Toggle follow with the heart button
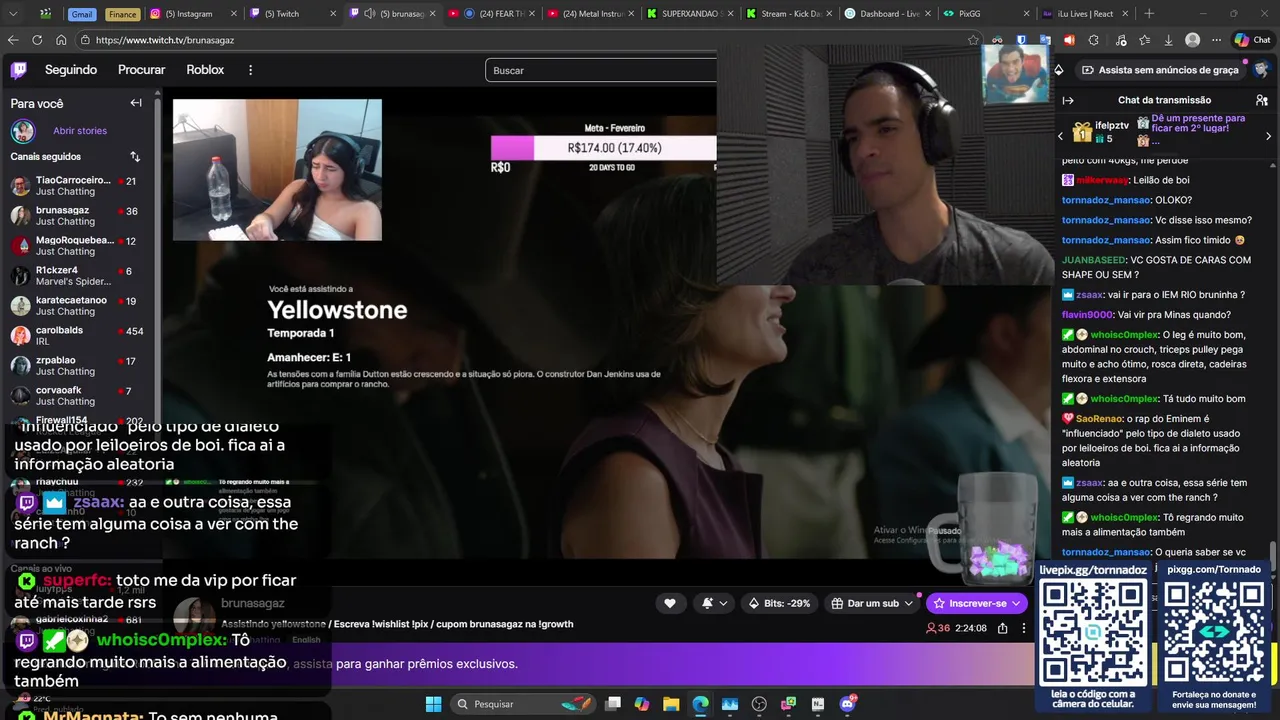This screenshot has width=1280, height=720. click(669, 603)
